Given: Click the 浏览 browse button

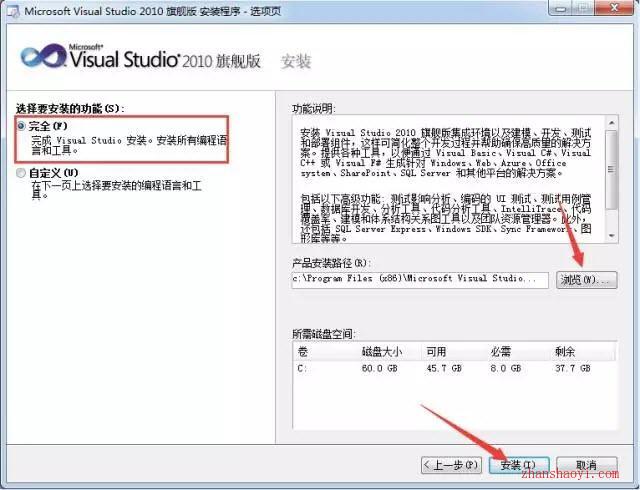Looking at the screenshot, I should (x=587, y=280).
